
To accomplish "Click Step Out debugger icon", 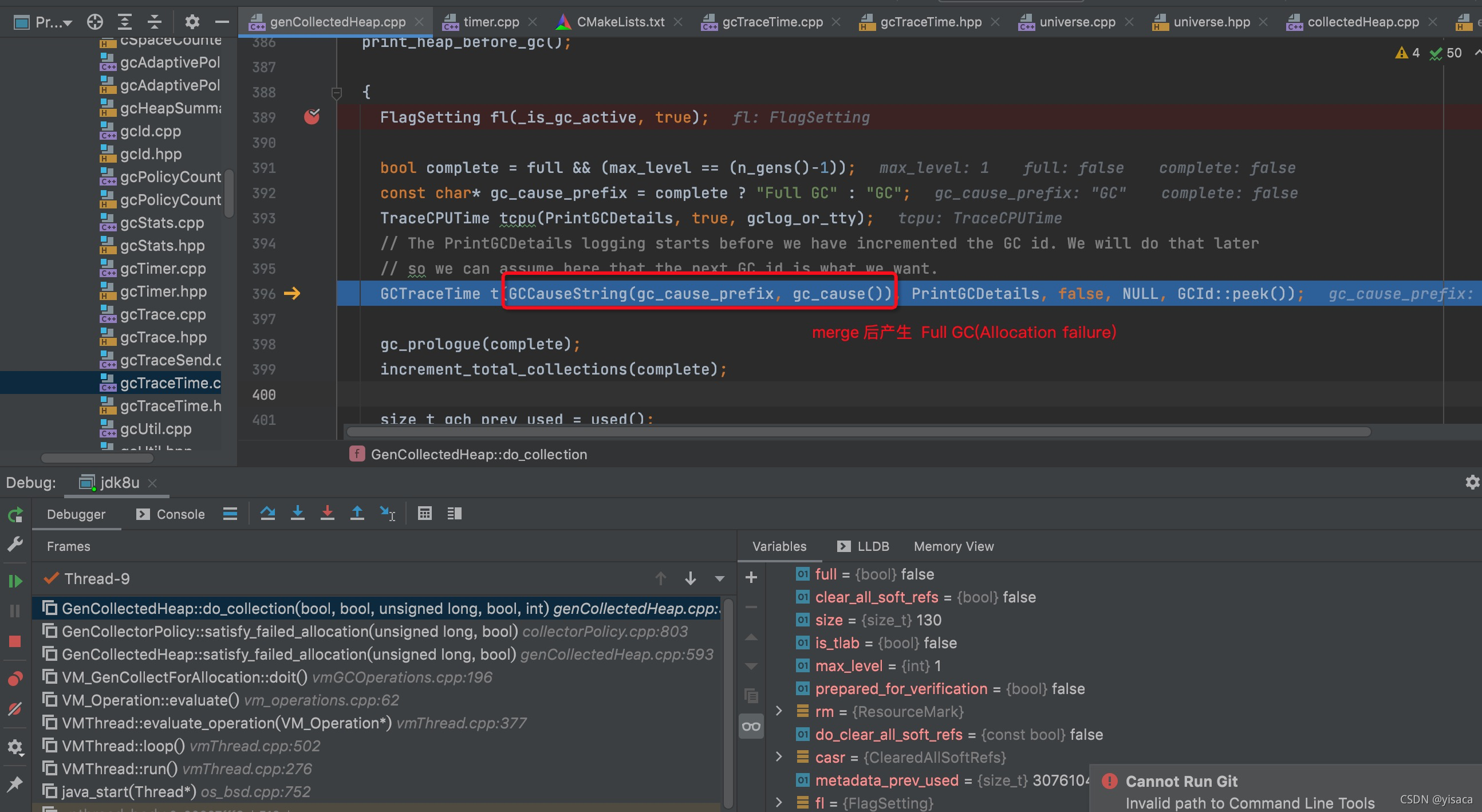I will point(357,513).
